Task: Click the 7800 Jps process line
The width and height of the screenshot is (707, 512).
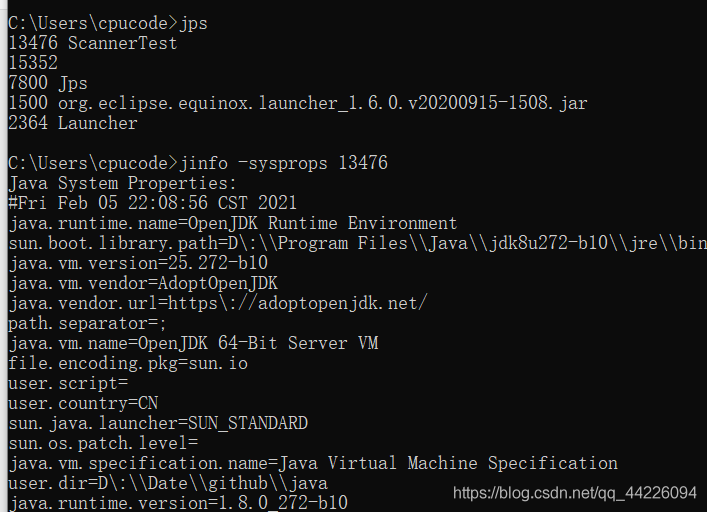Action: tap(48, 83)
